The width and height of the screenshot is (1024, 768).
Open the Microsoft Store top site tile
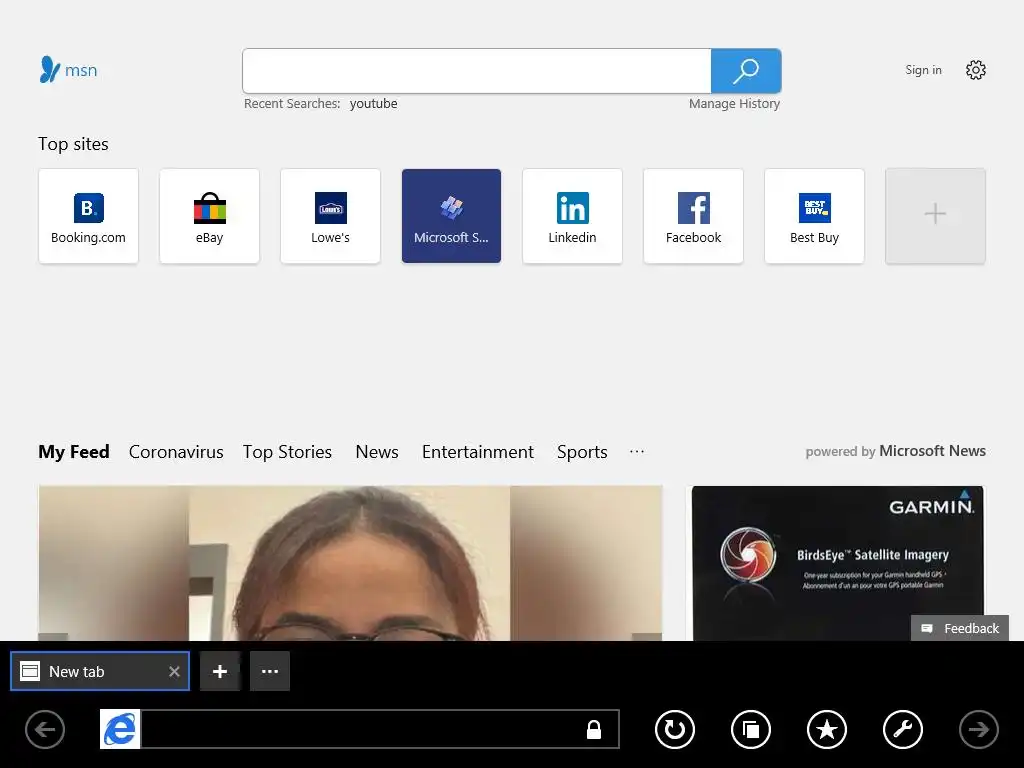click(451, 216)
